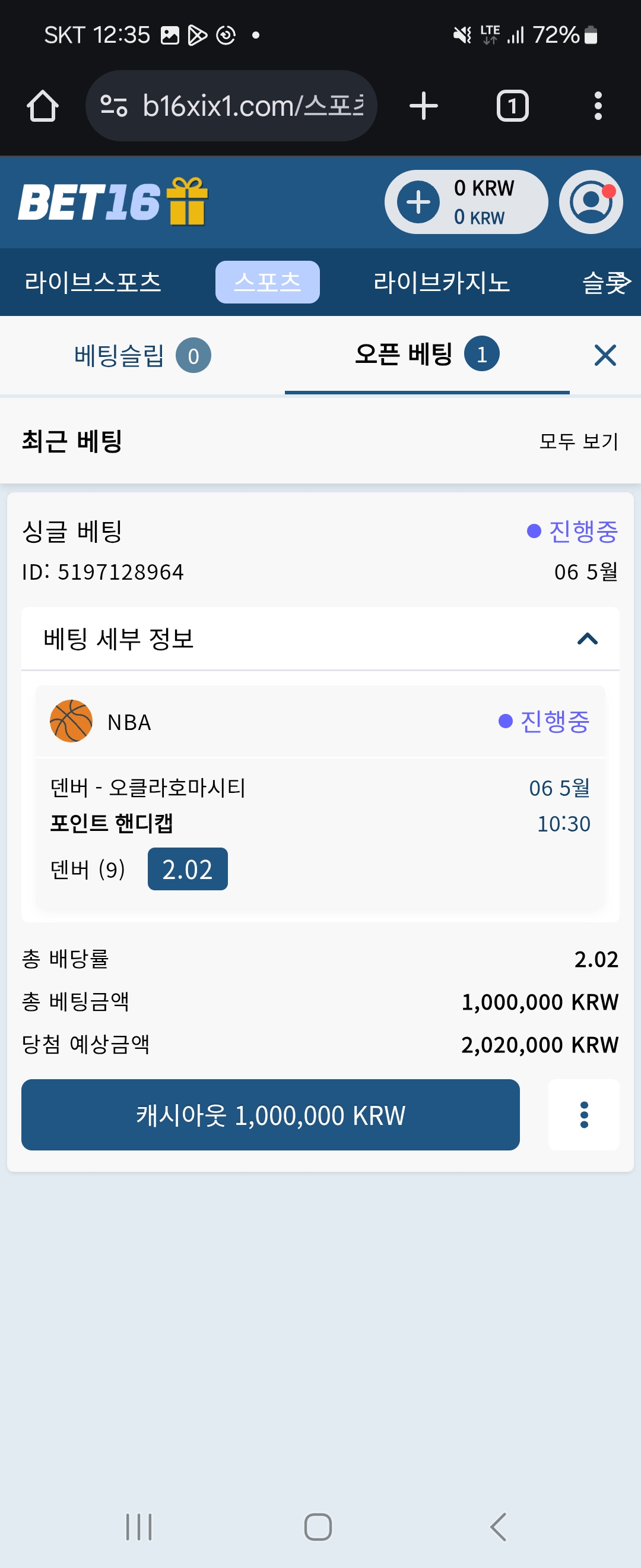Tap the b16xix1.com address bar

231,106
